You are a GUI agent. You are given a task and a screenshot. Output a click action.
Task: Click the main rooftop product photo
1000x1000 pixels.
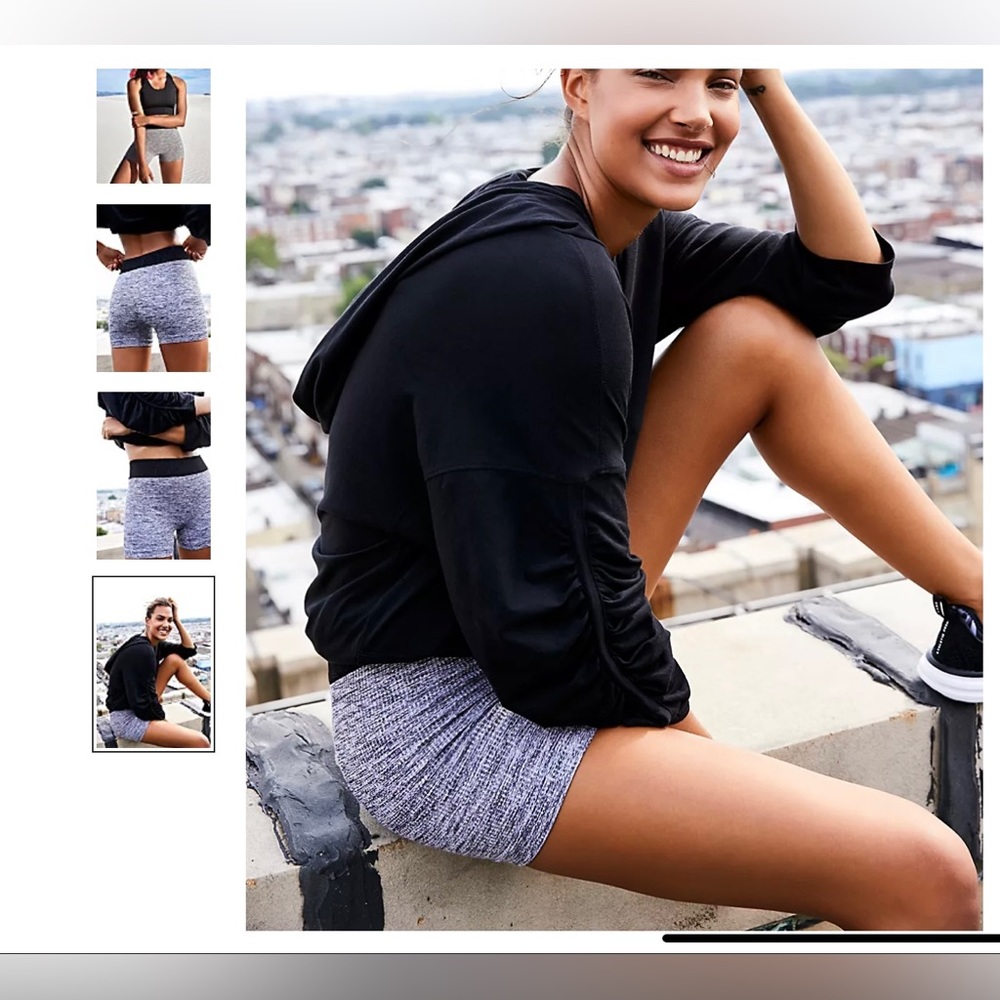tap(614, 499)
